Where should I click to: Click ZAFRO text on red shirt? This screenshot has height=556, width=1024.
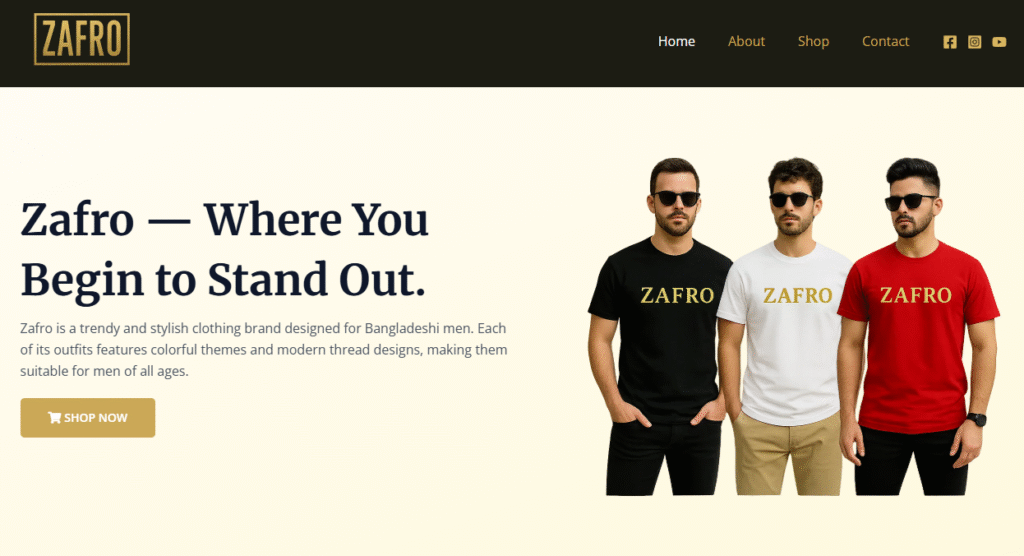click(916, 295)
